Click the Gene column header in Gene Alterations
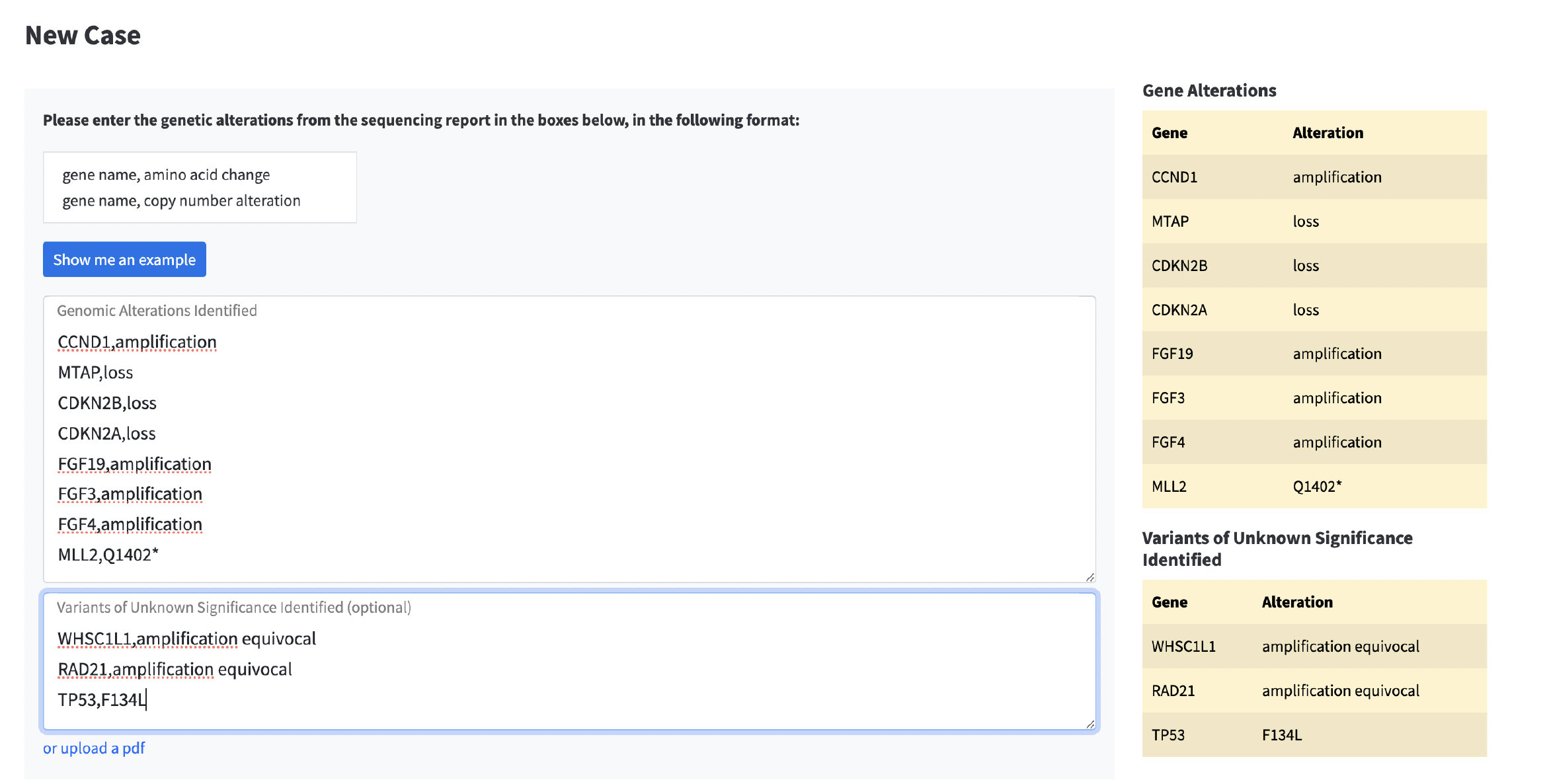 [x=1169, y=133]
